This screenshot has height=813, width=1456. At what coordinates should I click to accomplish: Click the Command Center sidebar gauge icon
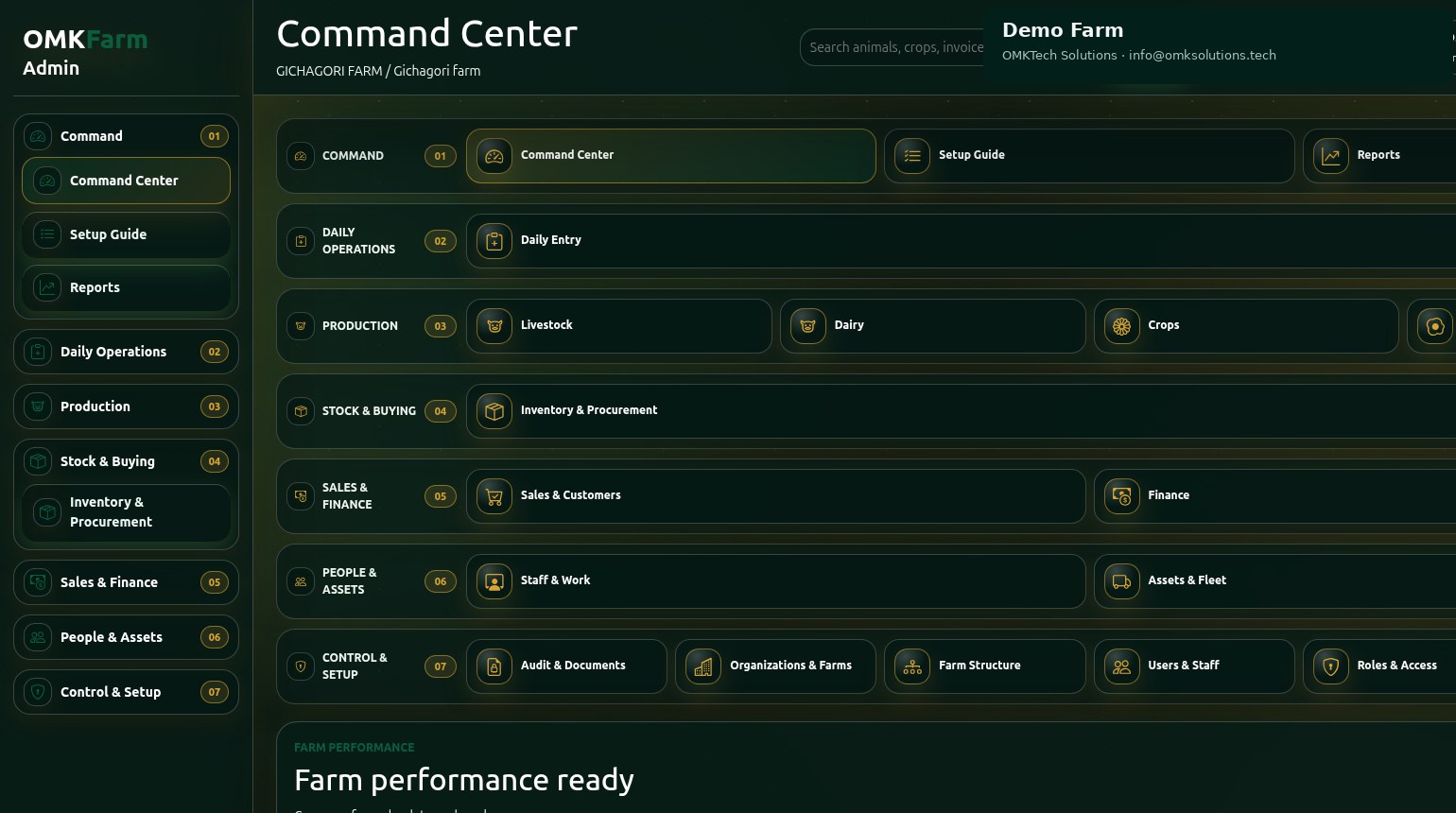(x=47, y=181)
